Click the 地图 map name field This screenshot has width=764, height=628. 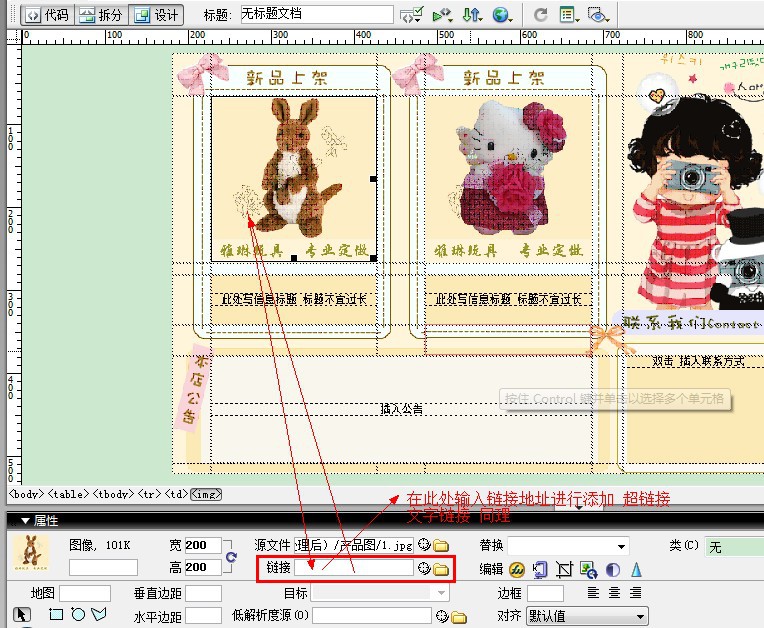click(x=85, y=593)
